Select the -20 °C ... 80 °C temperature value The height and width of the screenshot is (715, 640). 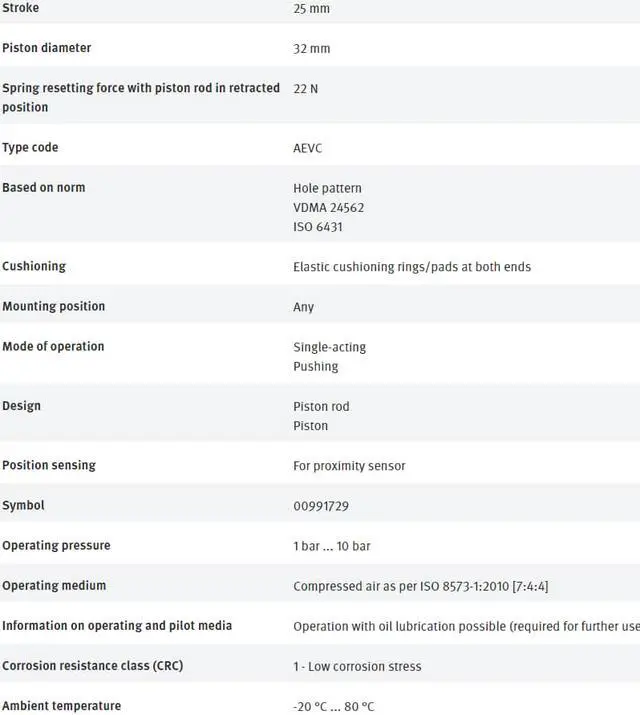pos(334,706)
